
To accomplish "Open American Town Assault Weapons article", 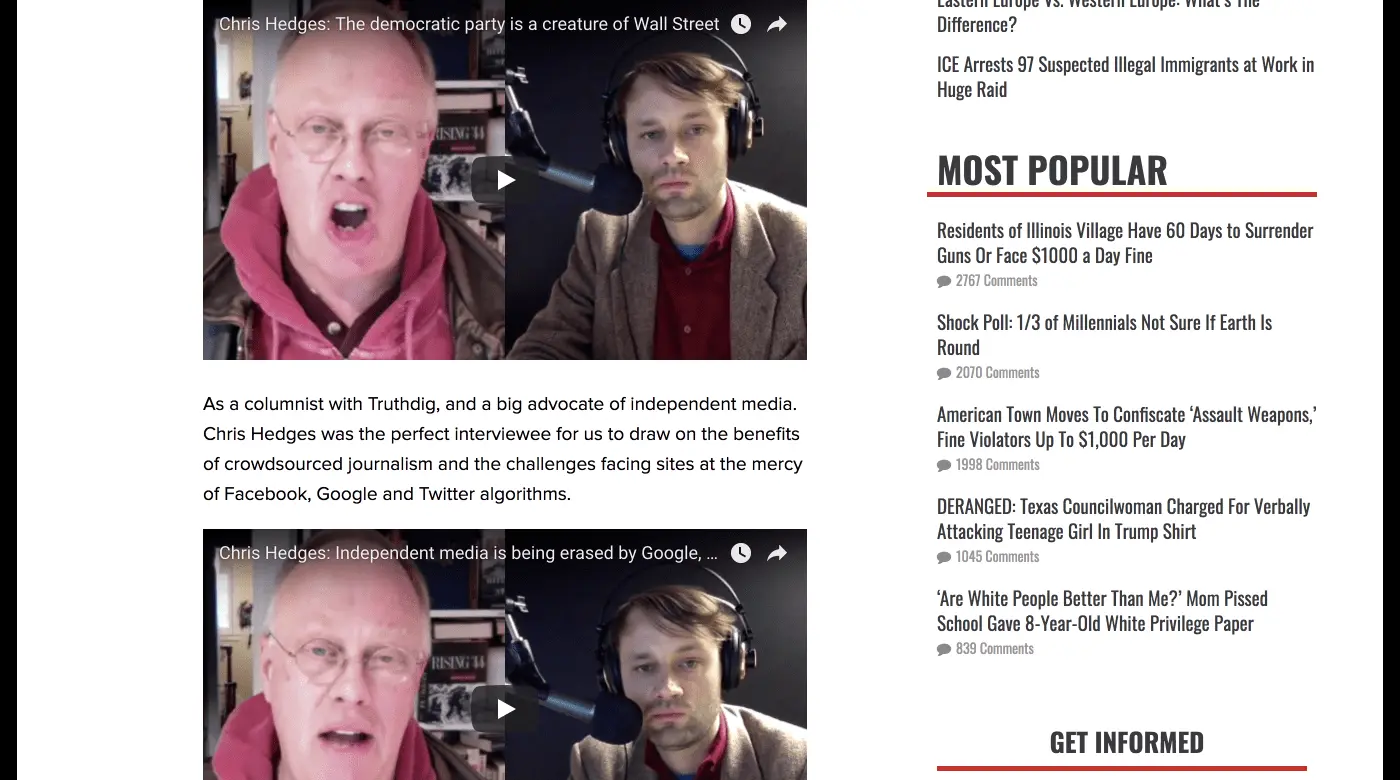I will (1126, 427).
